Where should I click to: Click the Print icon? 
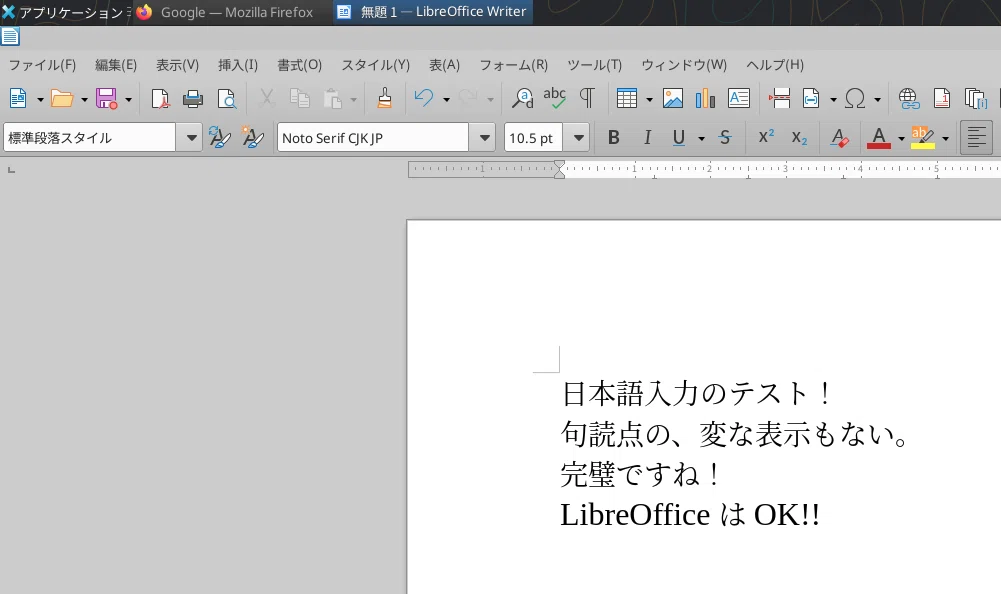tap(193, 98)
